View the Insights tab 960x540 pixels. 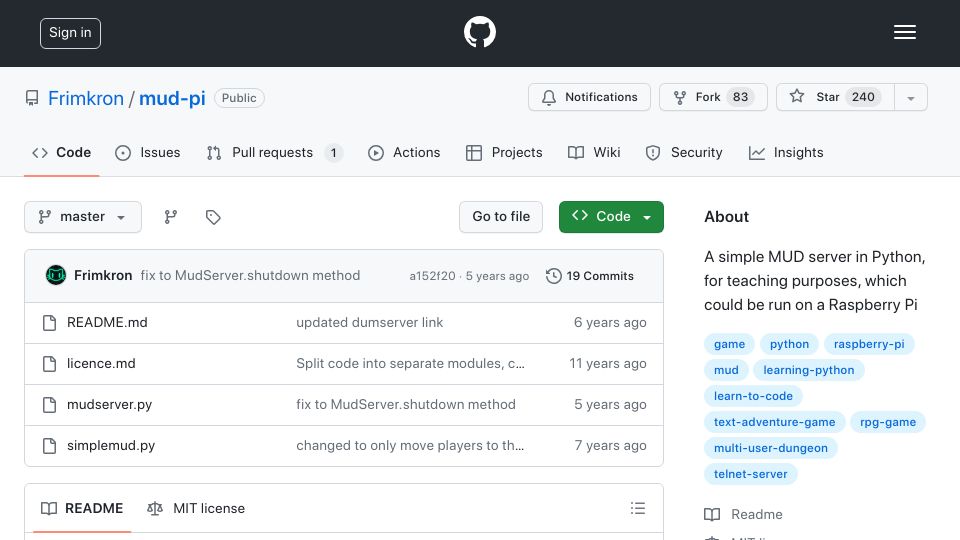786,152
